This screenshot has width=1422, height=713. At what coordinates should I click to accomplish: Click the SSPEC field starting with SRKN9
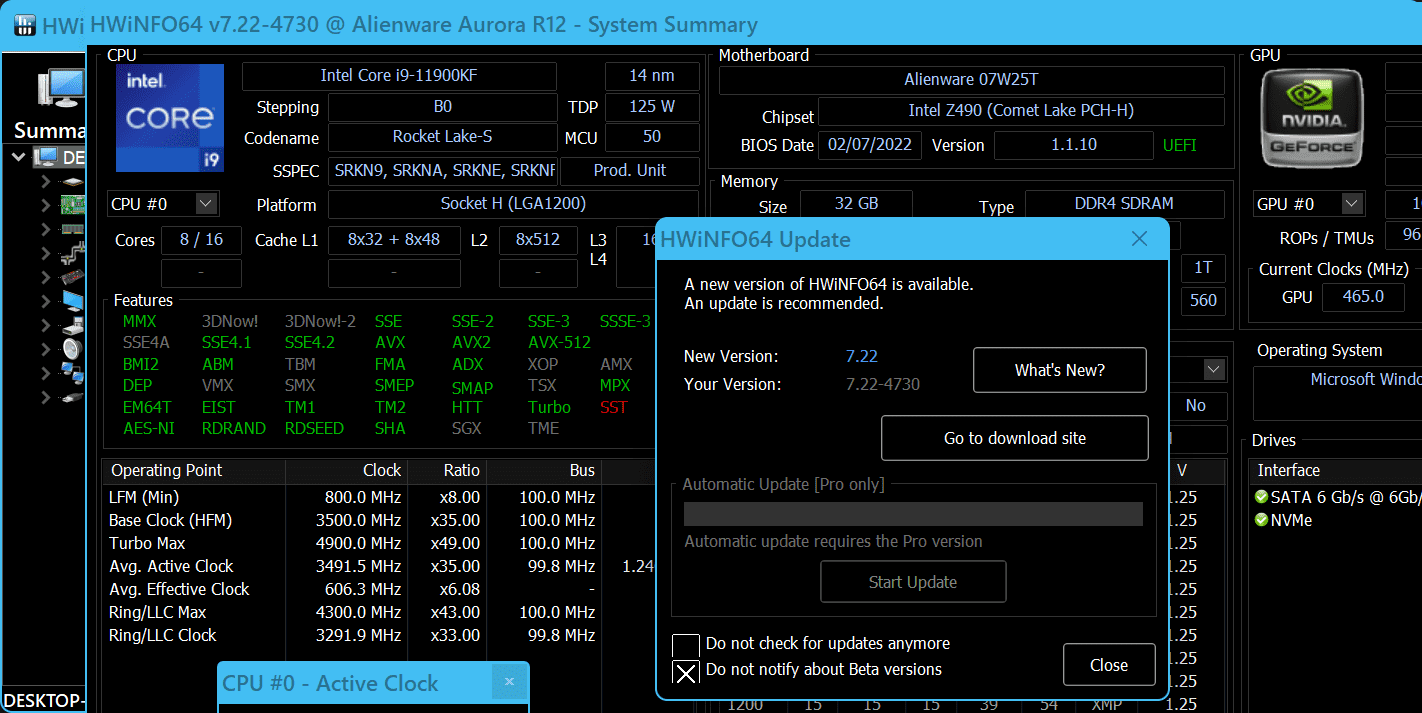(x=442, y=171)
